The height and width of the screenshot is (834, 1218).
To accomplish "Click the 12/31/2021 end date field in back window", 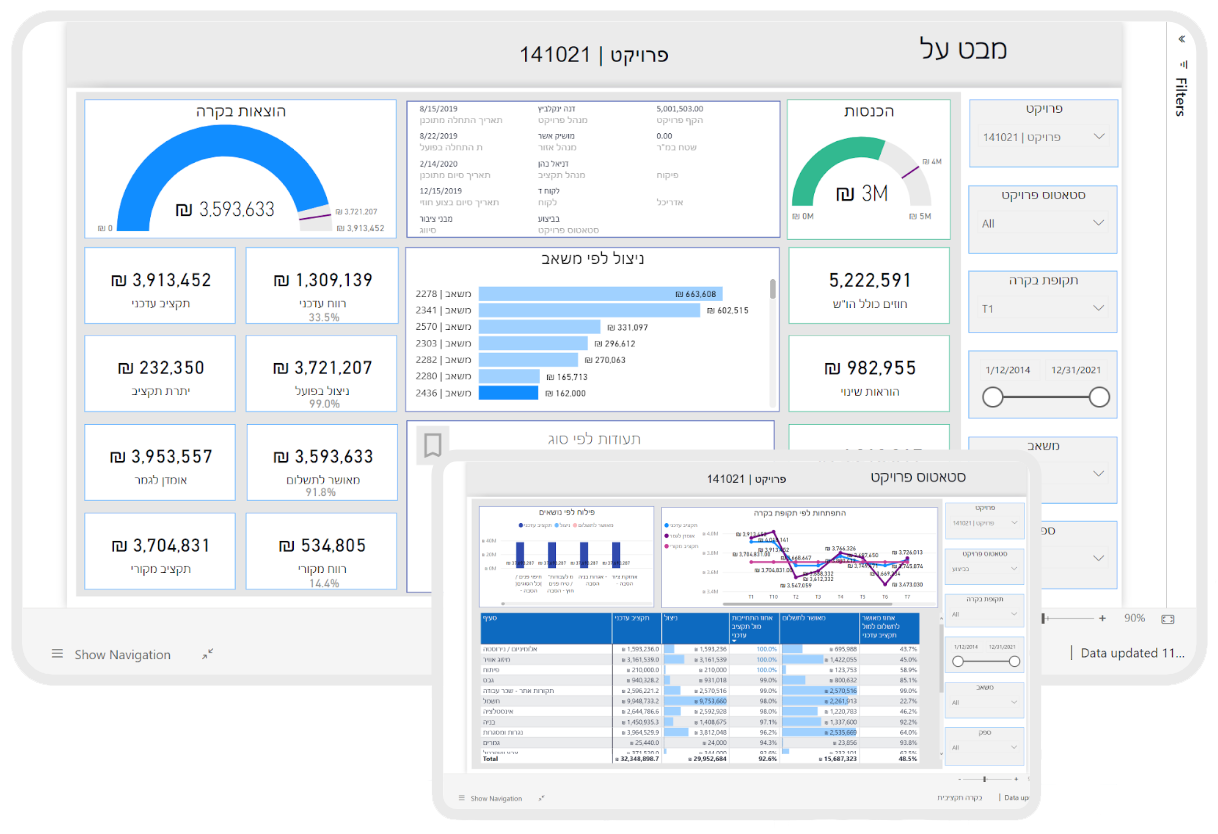I will [x=1078, y=370].
